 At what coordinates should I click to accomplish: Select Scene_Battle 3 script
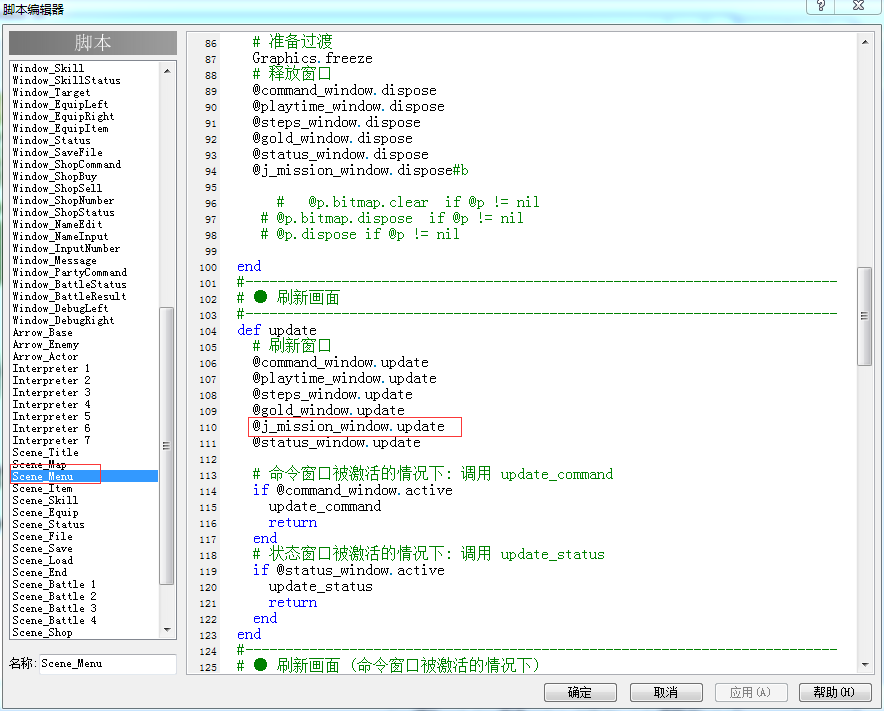pyautogui.click(x=55, y=608)
